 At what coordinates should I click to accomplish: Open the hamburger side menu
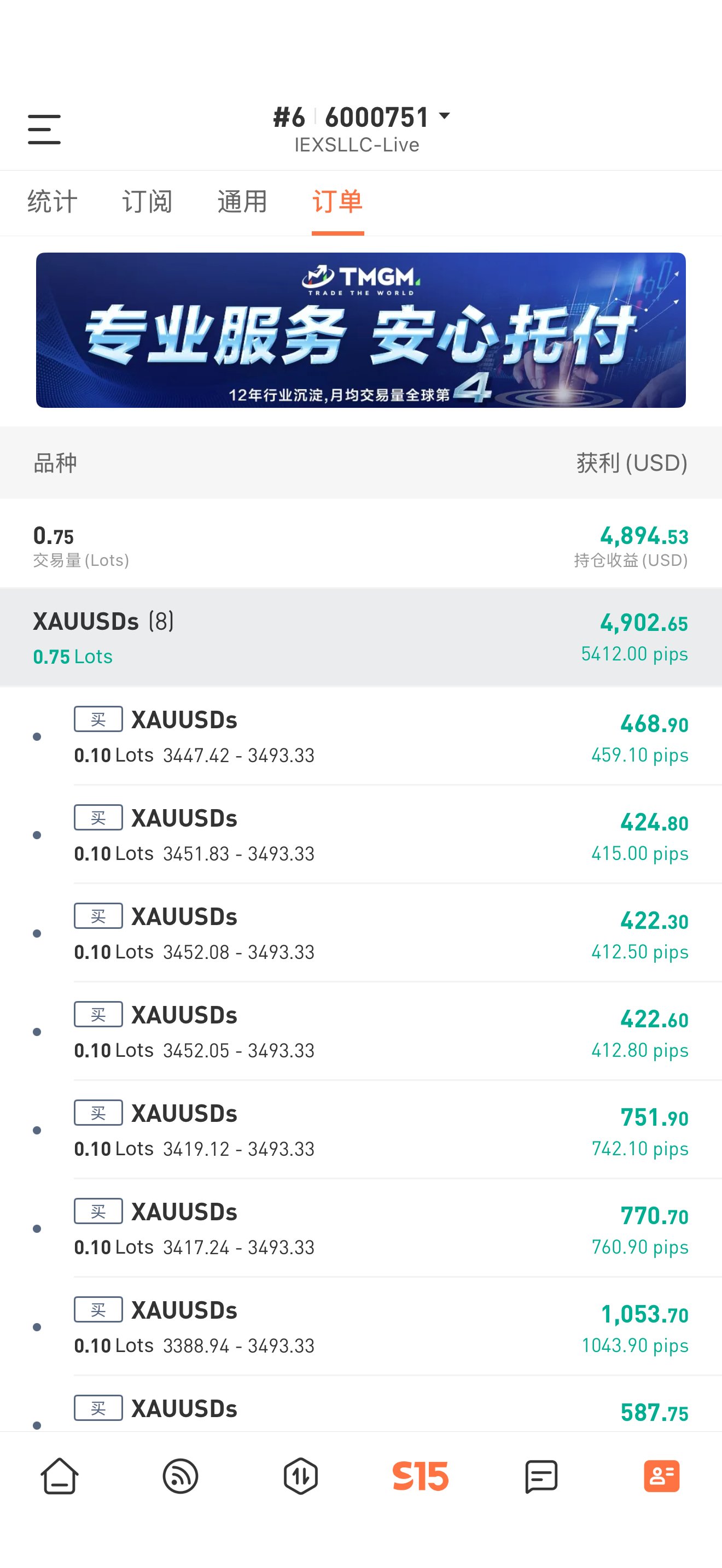44,129
